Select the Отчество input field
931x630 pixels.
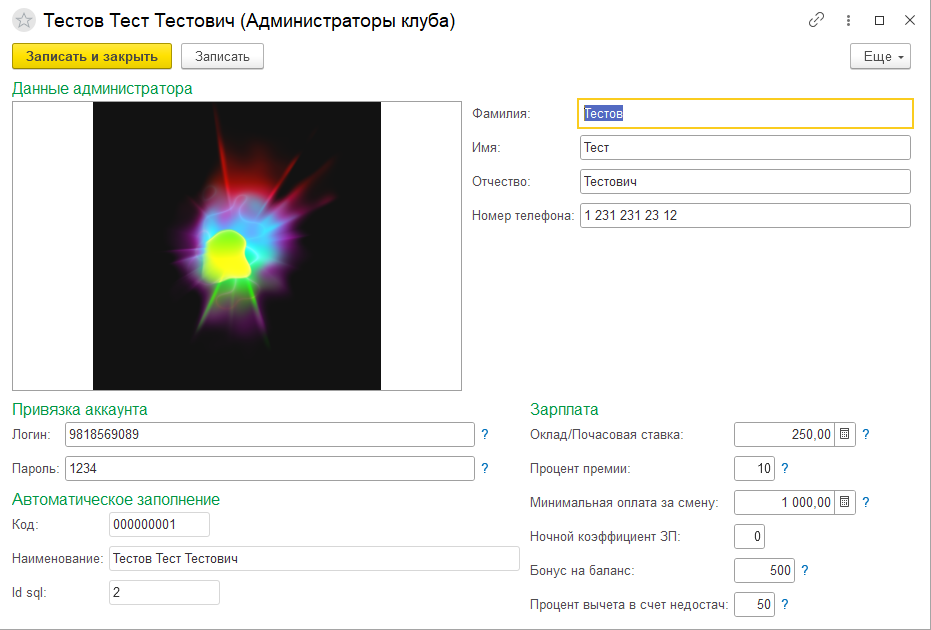745,181
